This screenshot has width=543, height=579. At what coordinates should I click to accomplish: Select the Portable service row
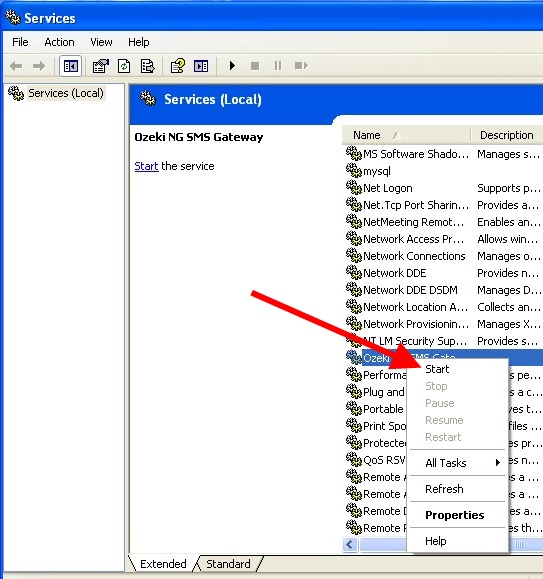tap(376, 409)
